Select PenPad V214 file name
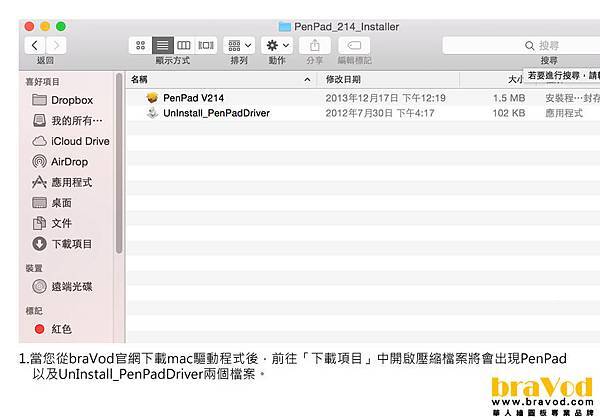Image resolution: width=600 pixels, height=420 pixels. tap(193, 98)
